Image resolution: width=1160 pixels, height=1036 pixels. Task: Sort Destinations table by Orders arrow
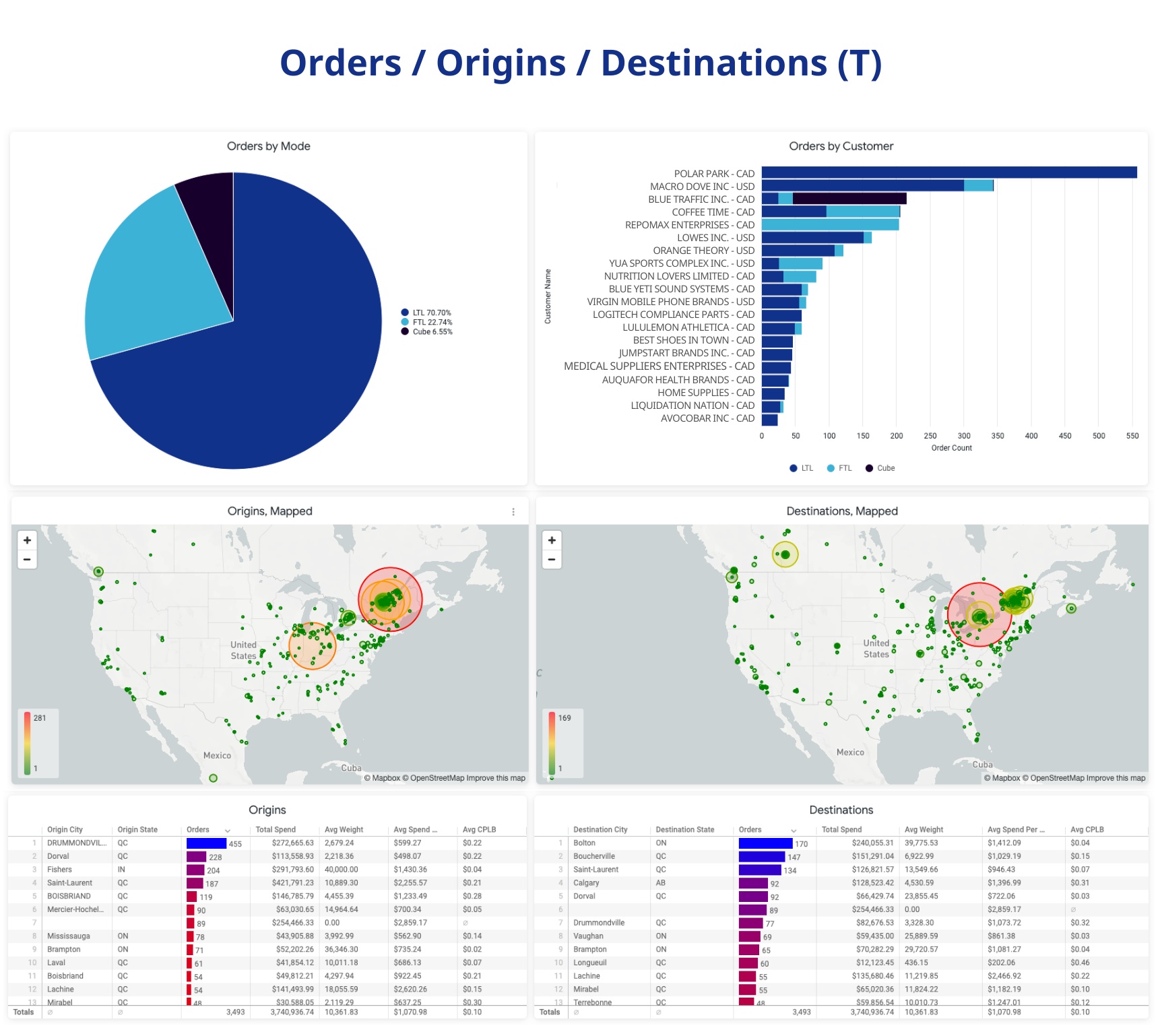coord(794,831)
